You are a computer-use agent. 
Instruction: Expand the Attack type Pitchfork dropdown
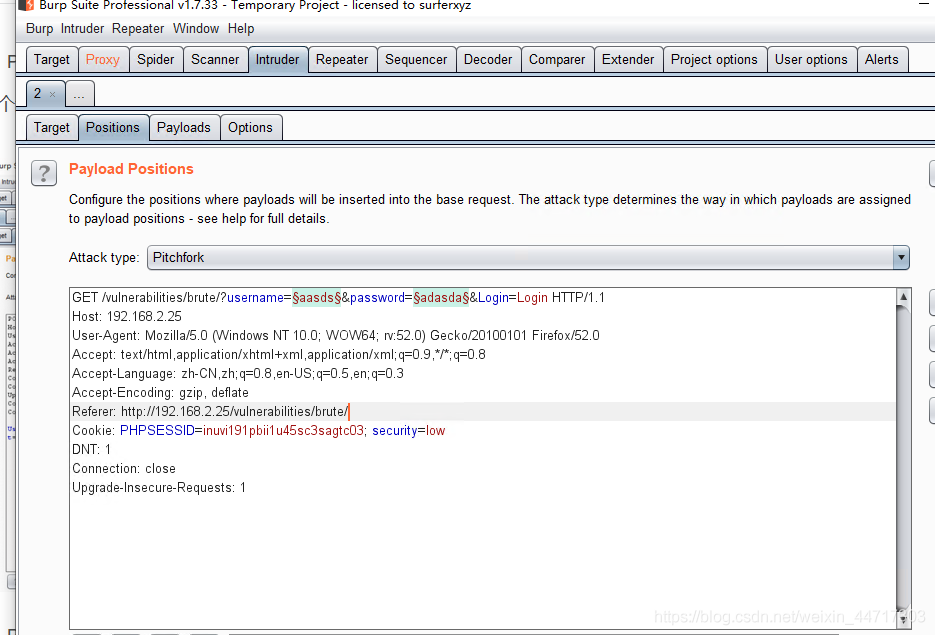click(528, 258)
